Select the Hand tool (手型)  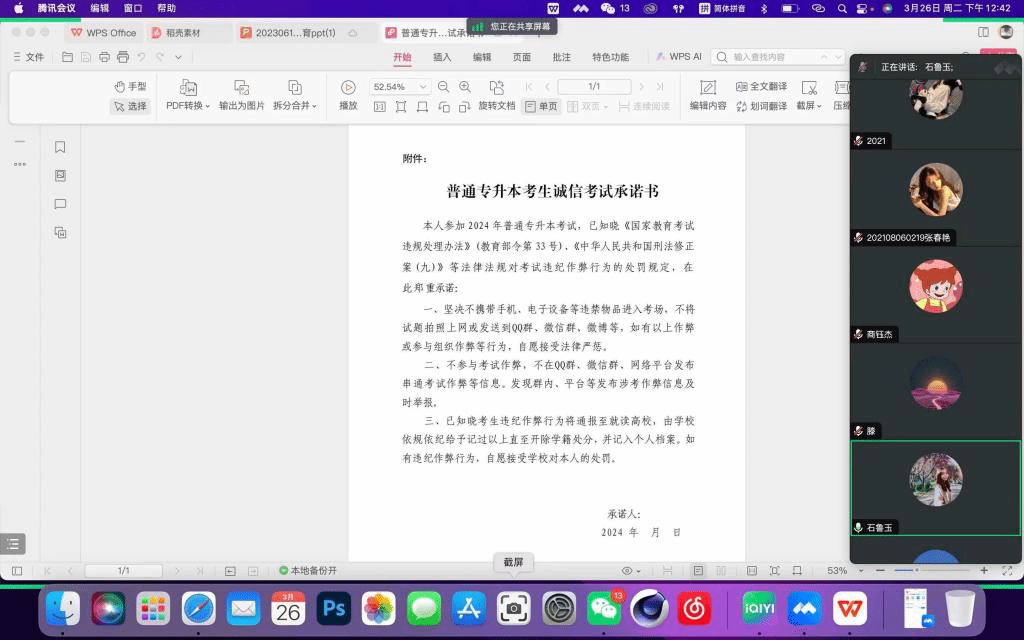[130, 87]
